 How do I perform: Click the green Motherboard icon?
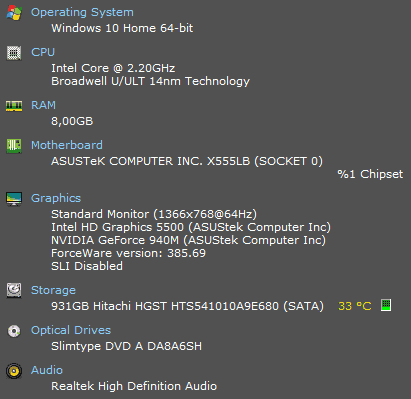point(14,146)
